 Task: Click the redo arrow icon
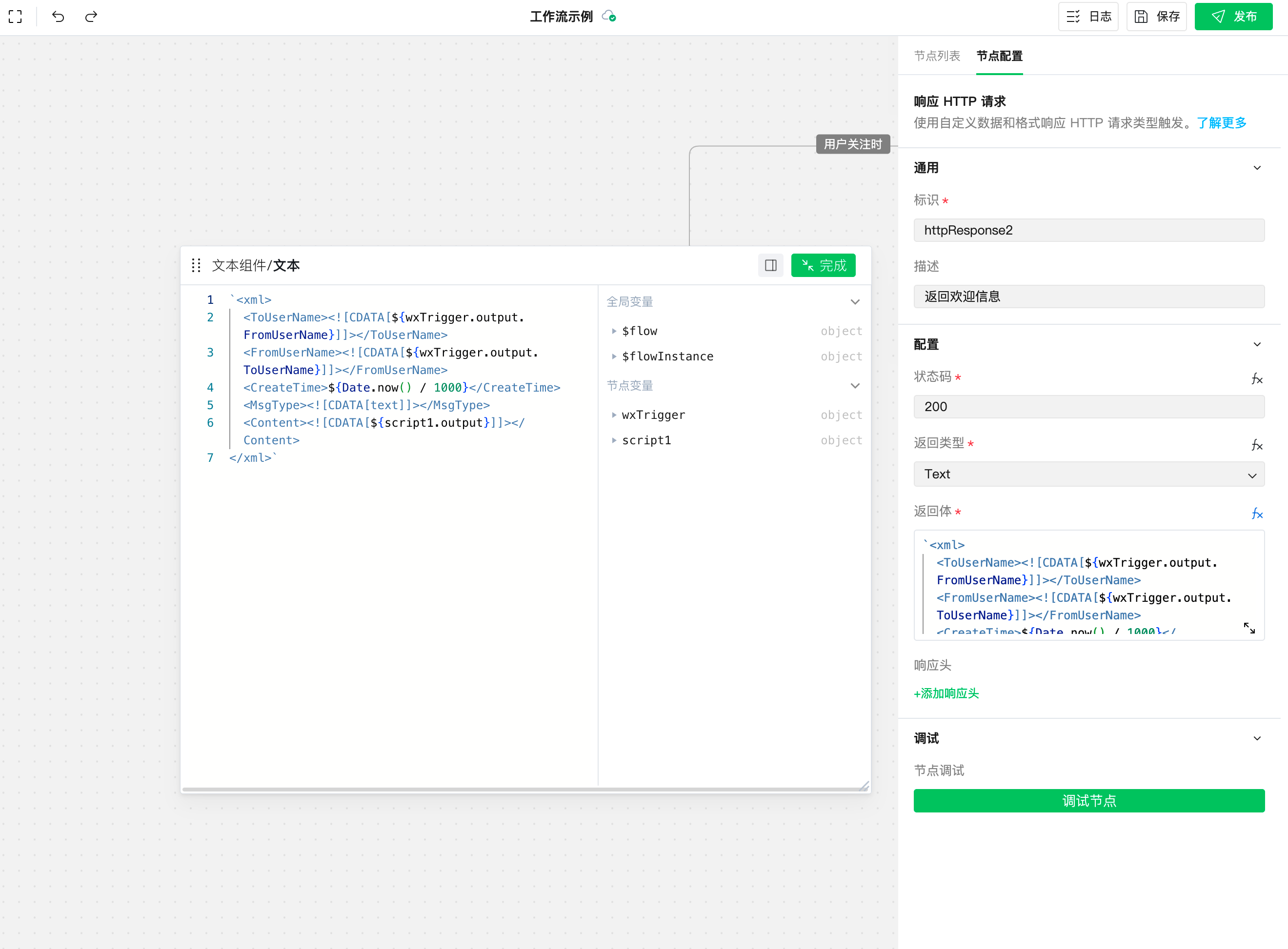point(91,17)
